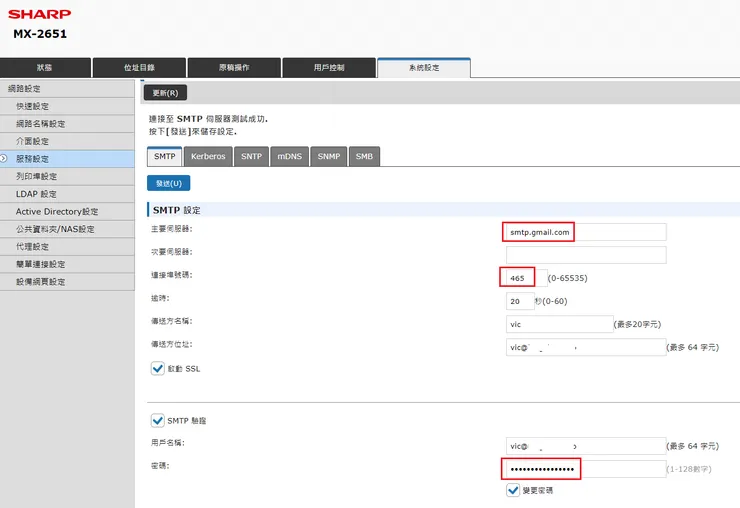Click the SMTP connection test success message
The image size is (740, 508).
click(x=208, y=119)
